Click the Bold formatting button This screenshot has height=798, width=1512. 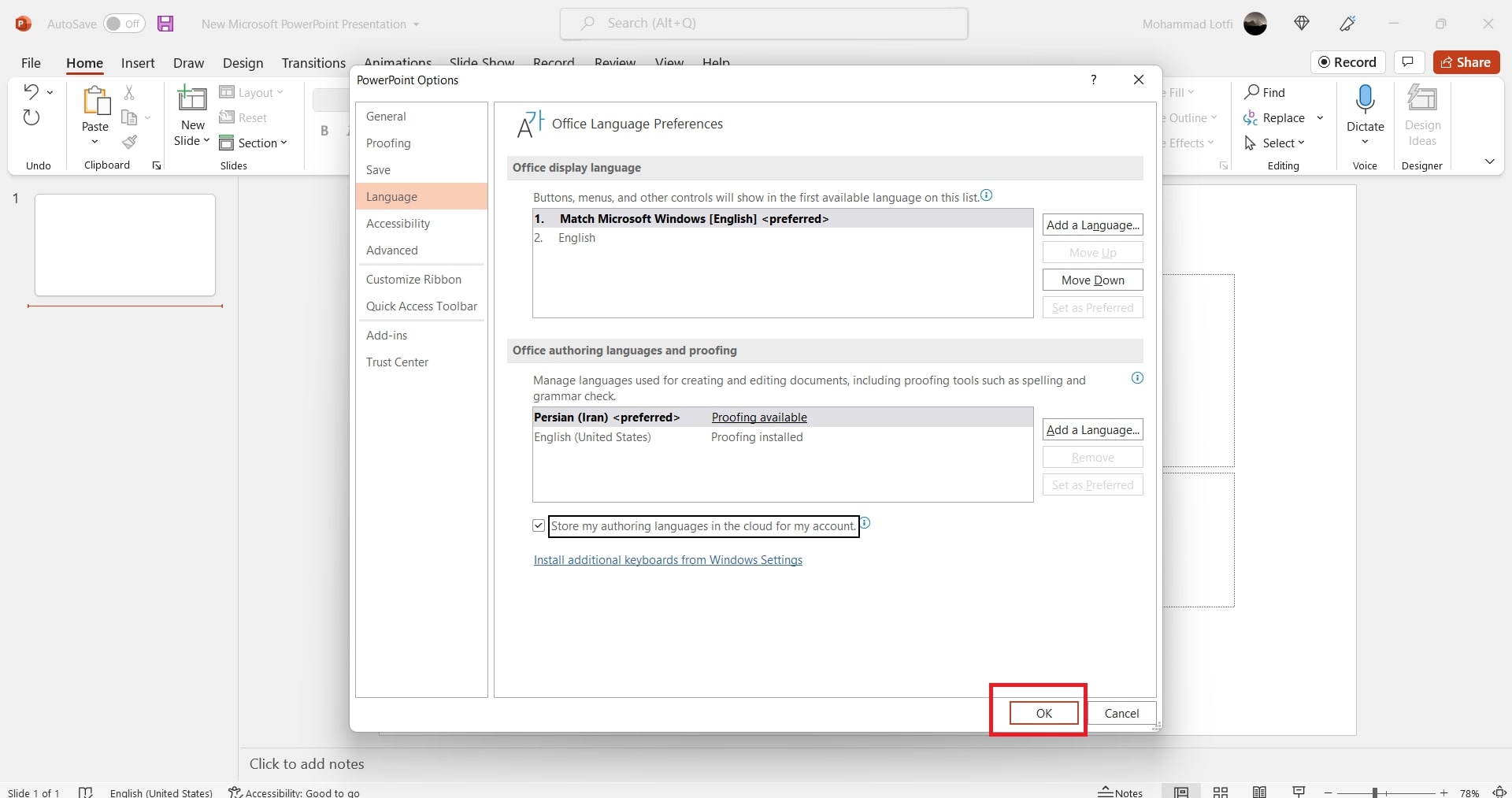[x=324, y=131]
